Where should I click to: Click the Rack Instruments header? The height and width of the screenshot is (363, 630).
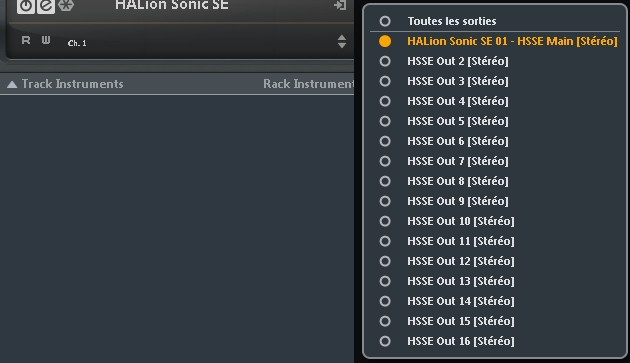tap(308, 84)
